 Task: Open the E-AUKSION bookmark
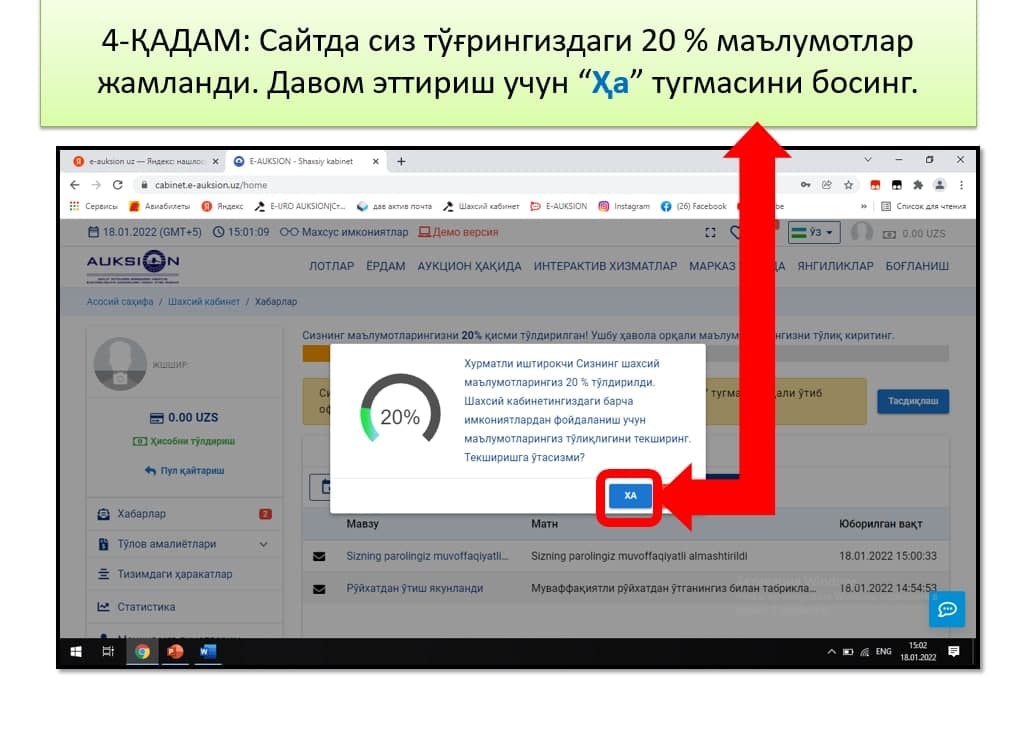coord(559,206)
